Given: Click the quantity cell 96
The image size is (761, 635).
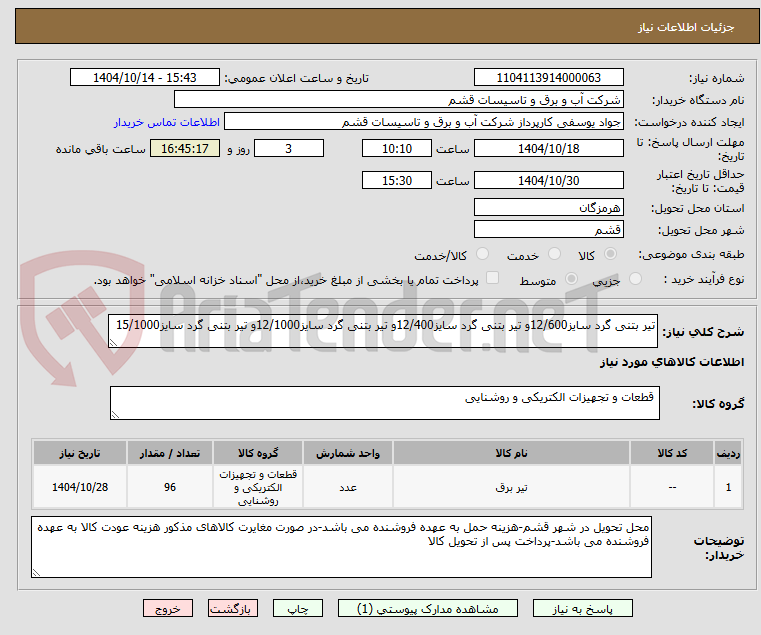Looking at the screenshot, I should click(x=170, y=487).
